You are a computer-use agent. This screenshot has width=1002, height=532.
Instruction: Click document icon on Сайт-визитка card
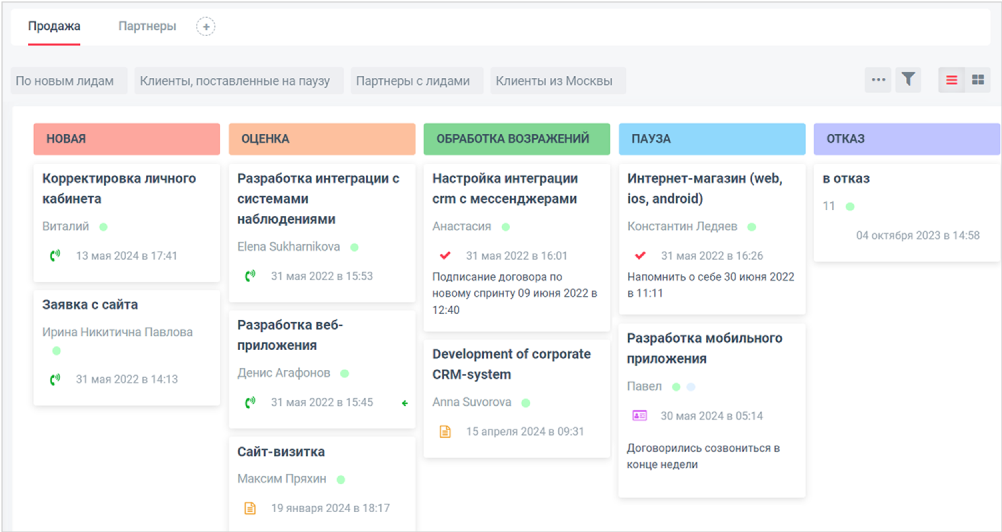coord(251,508)
